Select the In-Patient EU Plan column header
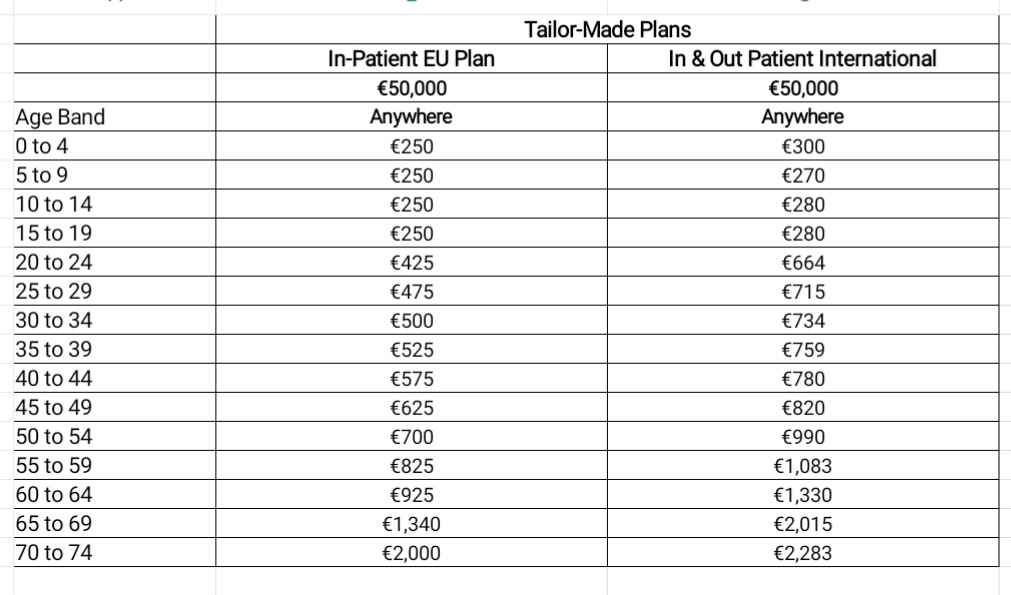Image resolution: width=1011 pixels, height=595 pixels. pyautogui.click(x=411, y=59)
